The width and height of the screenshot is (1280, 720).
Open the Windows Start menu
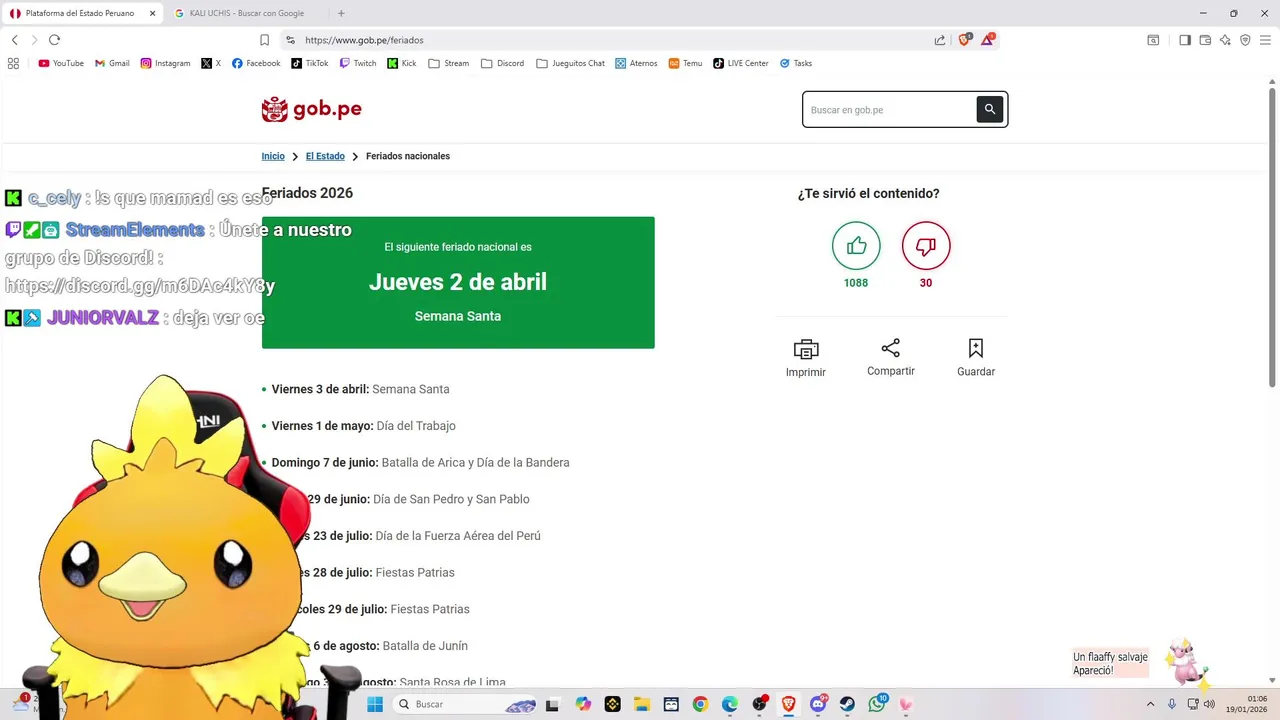375,704
